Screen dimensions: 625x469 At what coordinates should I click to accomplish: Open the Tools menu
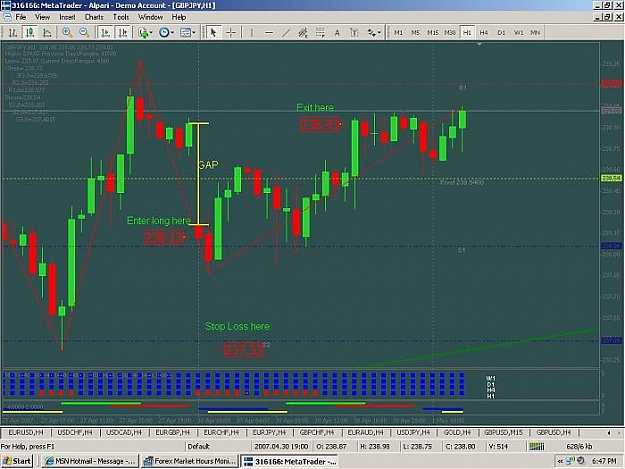click(121, 17)
